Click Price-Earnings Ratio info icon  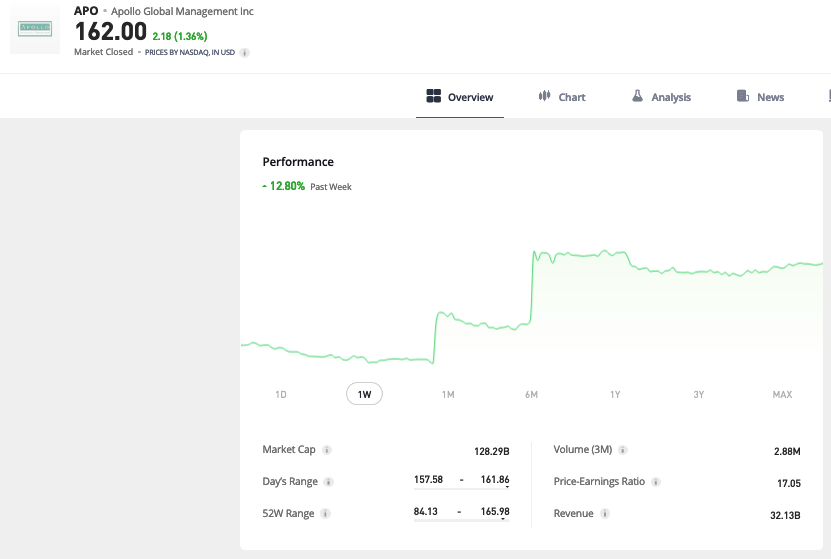tap(656, 482)
